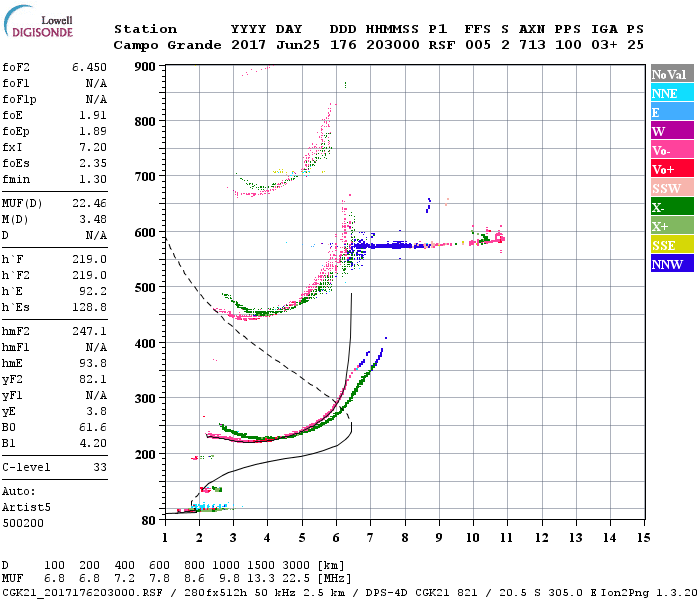Click the 15 MHz frequency axis label
700x600 pixels.
[643, 538]
